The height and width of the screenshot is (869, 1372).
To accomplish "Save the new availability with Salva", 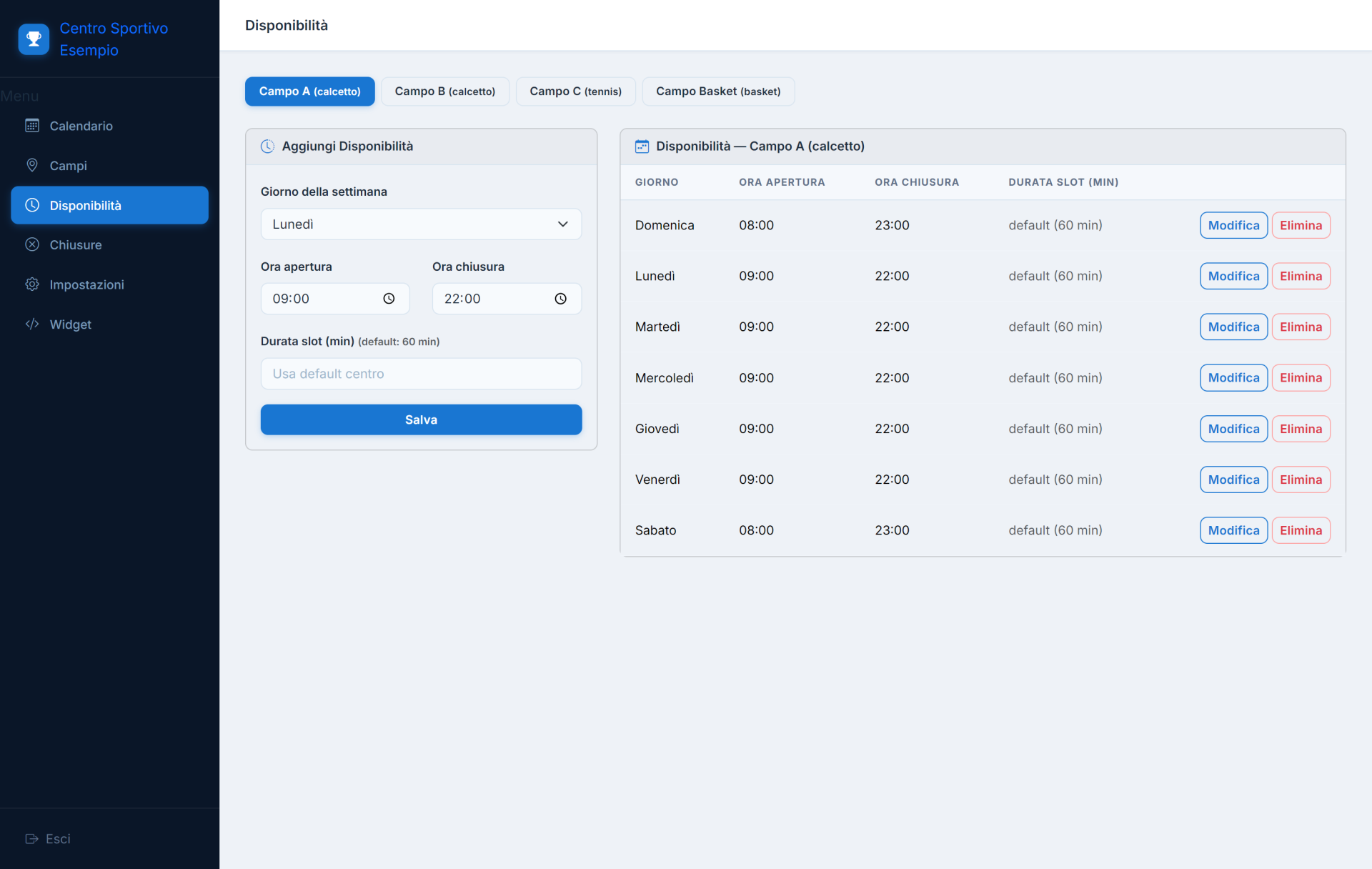I will (x=421, y=419).
